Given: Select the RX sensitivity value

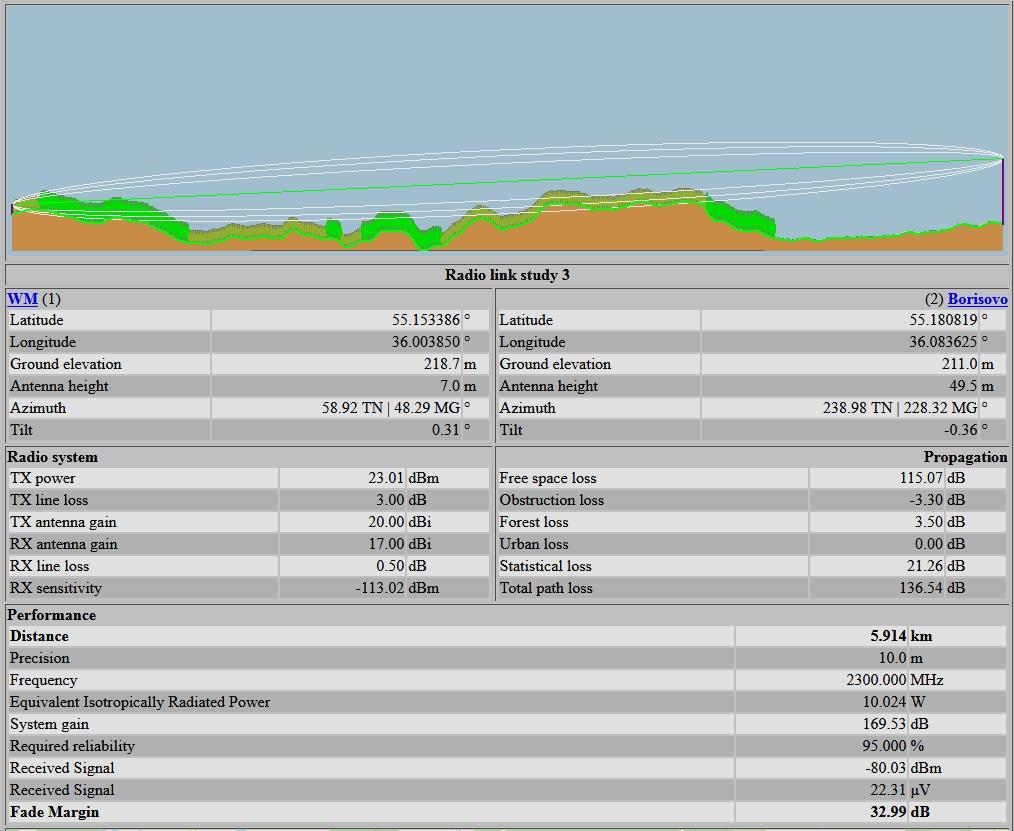Looking at the screenshot, I should [379, 588].
